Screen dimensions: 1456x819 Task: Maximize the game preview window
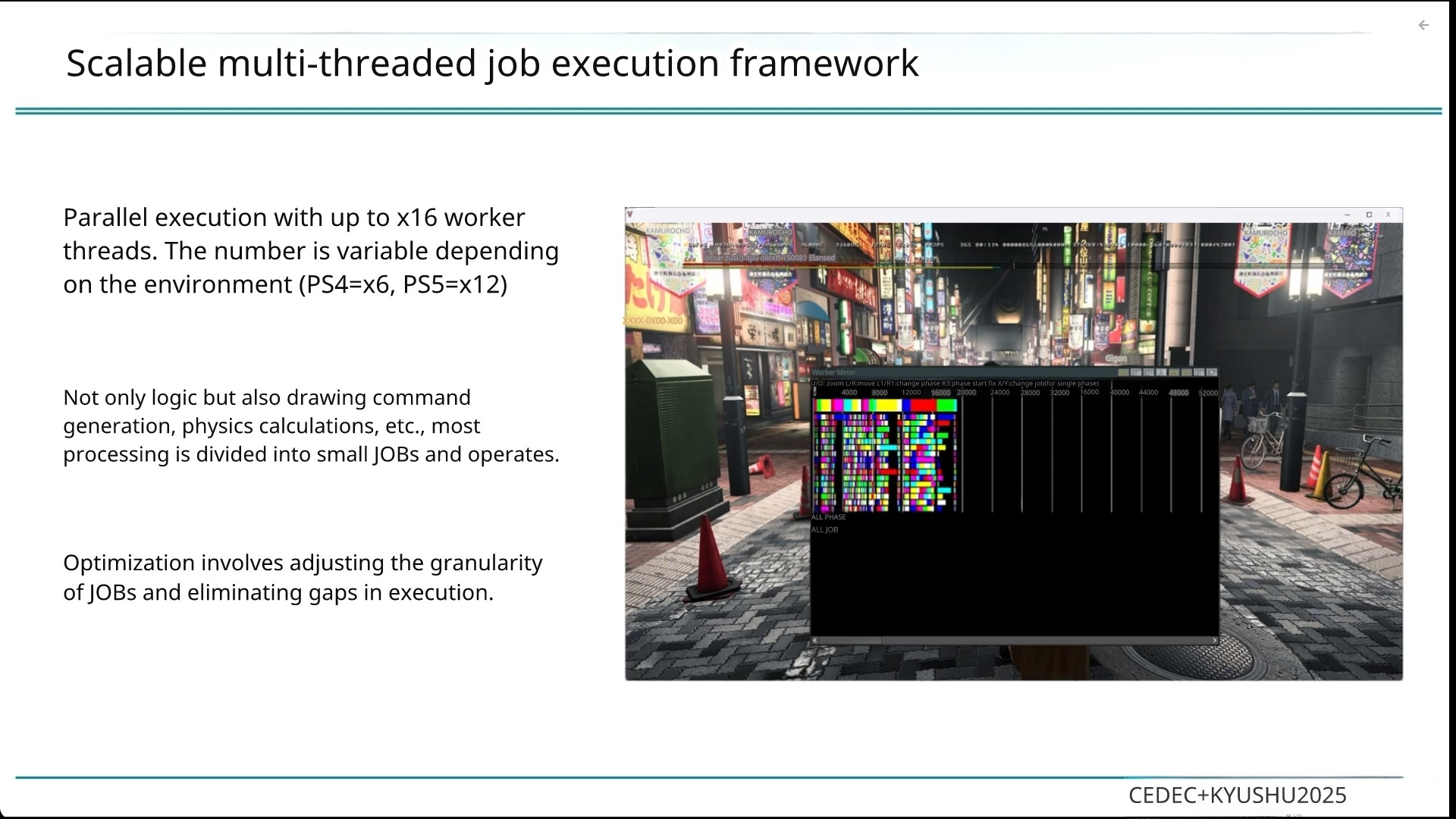tap(1369, 215)
